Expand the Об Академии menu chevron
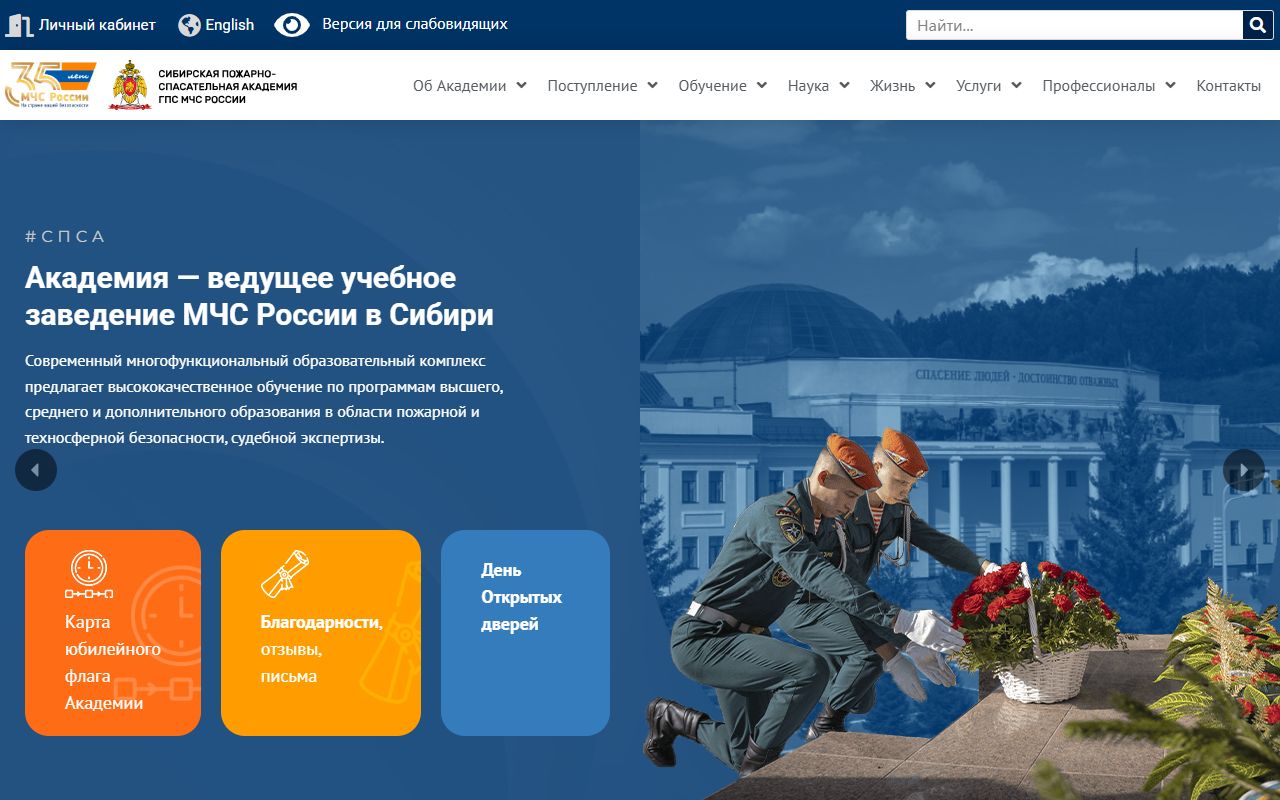Image resolution: width=1280 pixels, height=800 pixels. (x=521, y=86)
